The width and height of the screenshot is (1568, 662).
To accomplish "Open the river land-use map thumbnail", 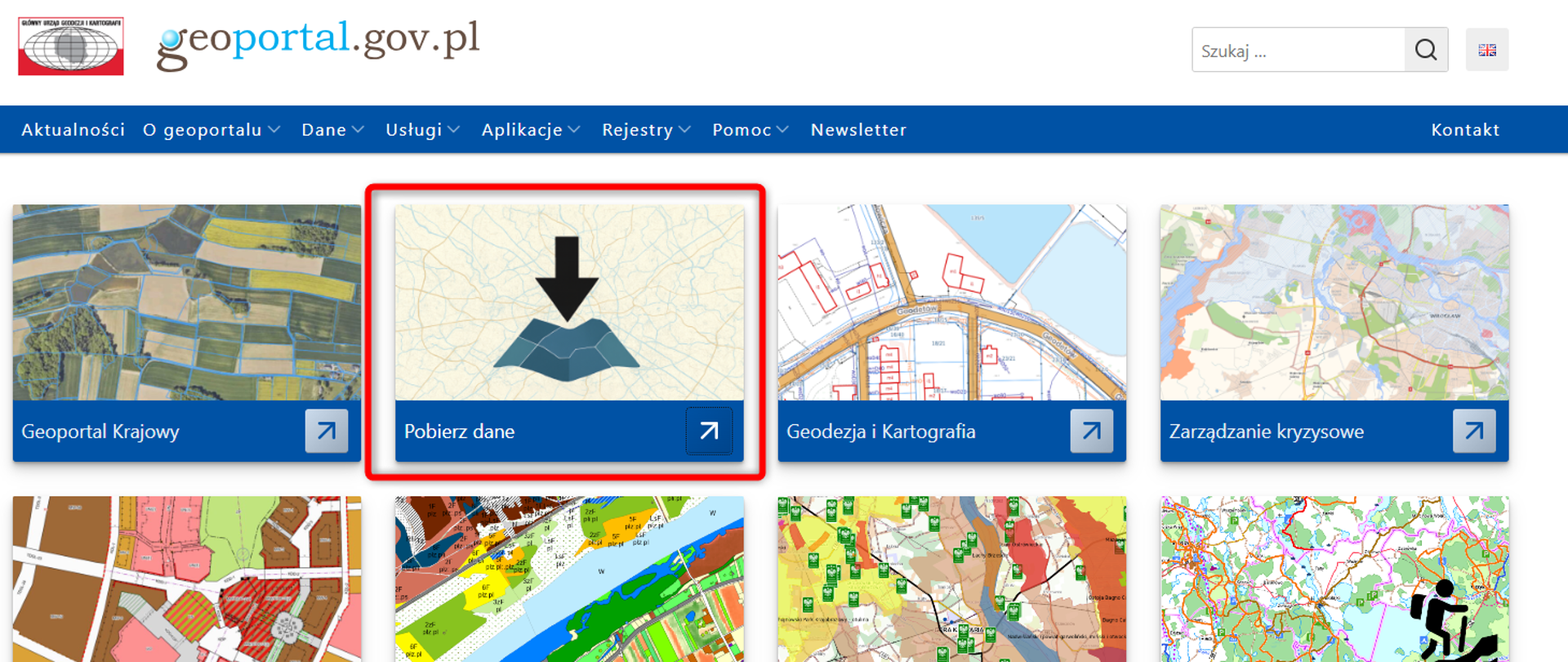I will [x=569, y=579].
